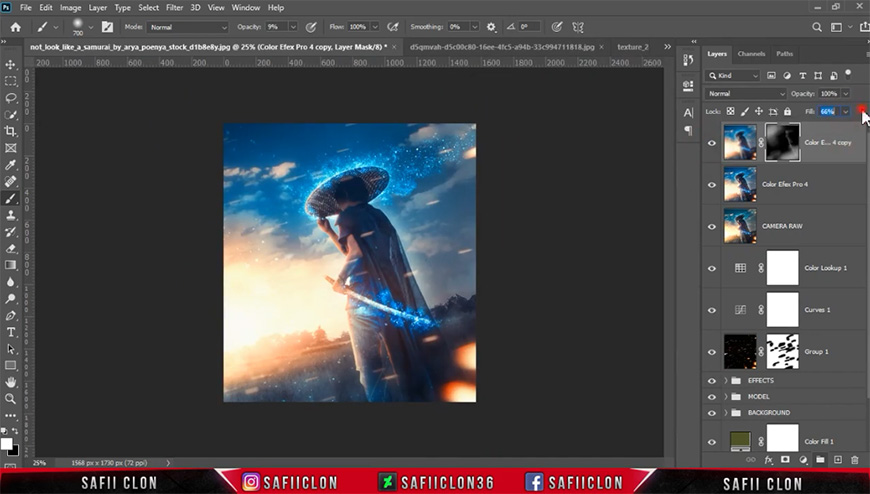Go to Photoshop Home screen
This screenshot has height=494, width=870.
pos(16,27)
